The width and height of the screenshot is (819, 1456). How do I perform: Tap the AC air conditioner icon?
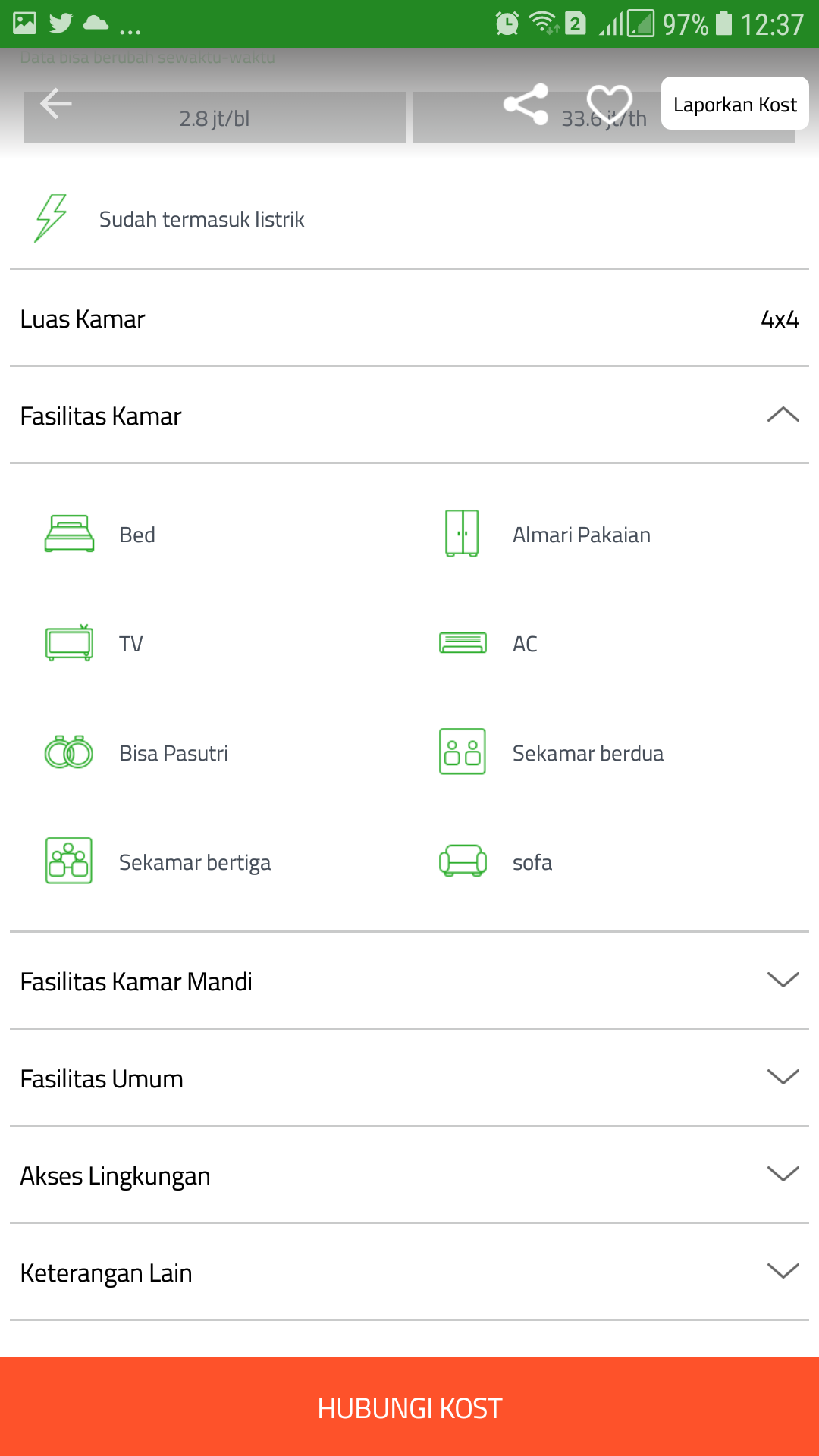click(463, 643)
